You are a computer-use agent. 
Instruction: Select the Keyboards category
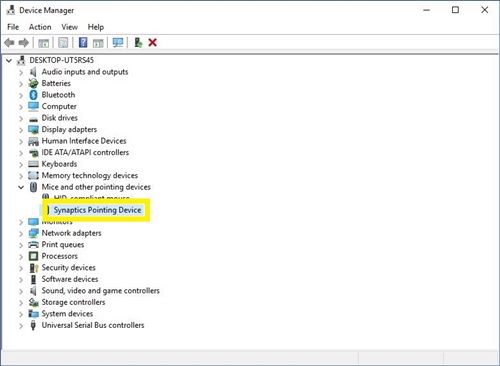click(59, 164)
